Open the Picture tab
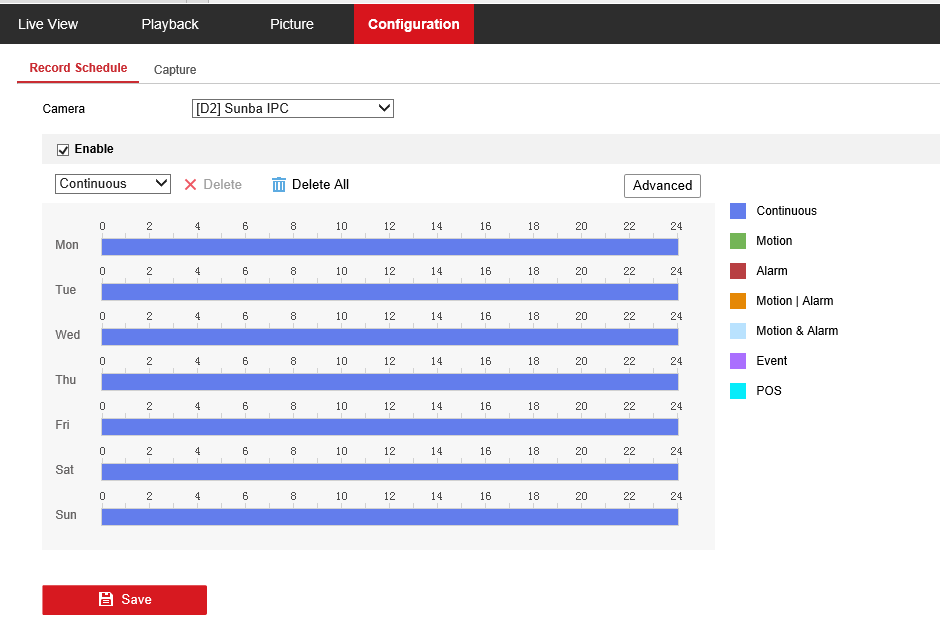The height and width of the screenshot is (641, 940). [292, 24]
